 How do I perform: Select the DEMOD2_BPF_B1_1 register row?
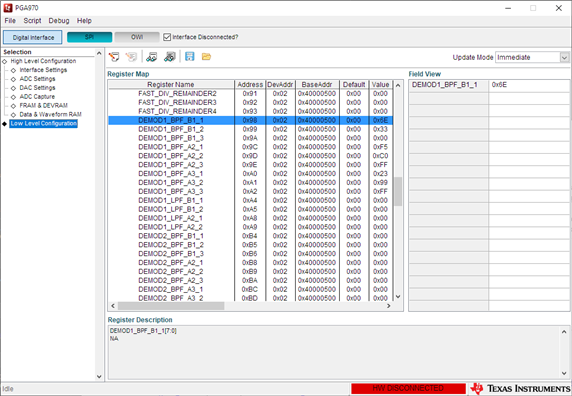click(250, 236)
